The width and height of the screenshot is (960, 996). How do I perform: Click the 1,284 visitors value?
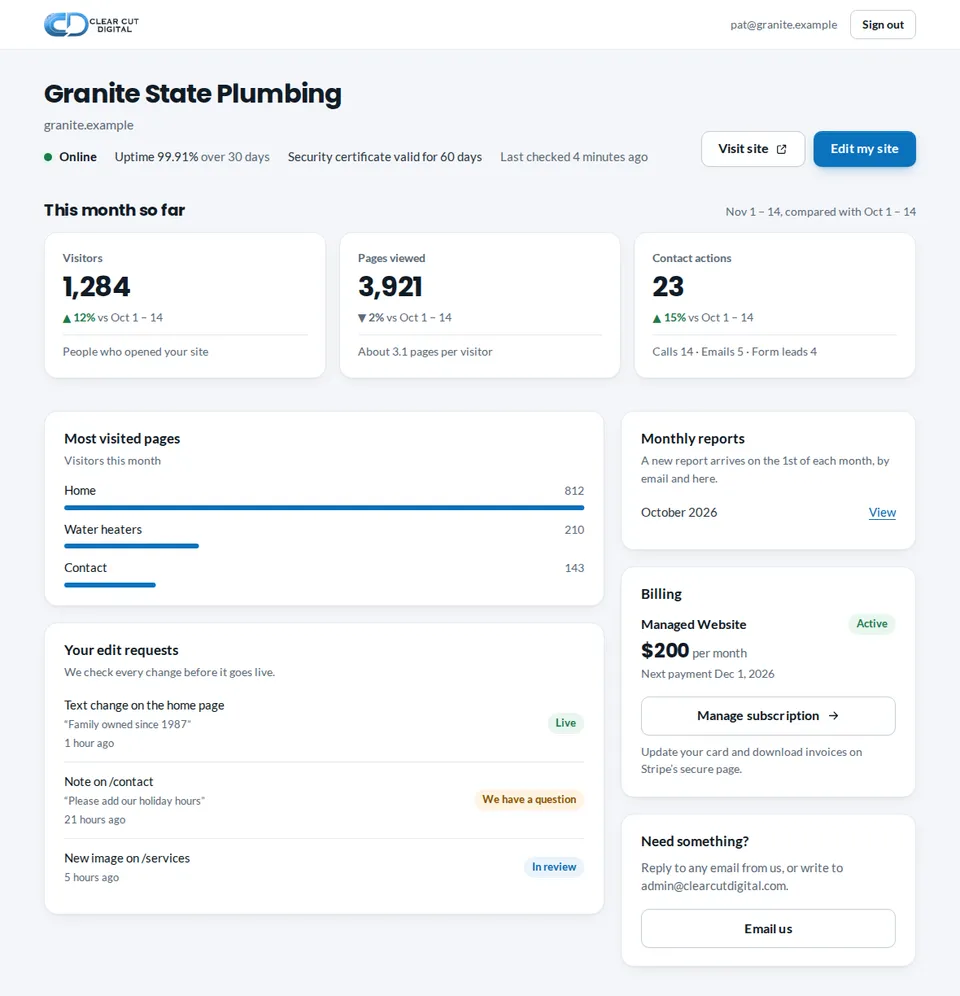pyautogui.click(x=96, y=286)
